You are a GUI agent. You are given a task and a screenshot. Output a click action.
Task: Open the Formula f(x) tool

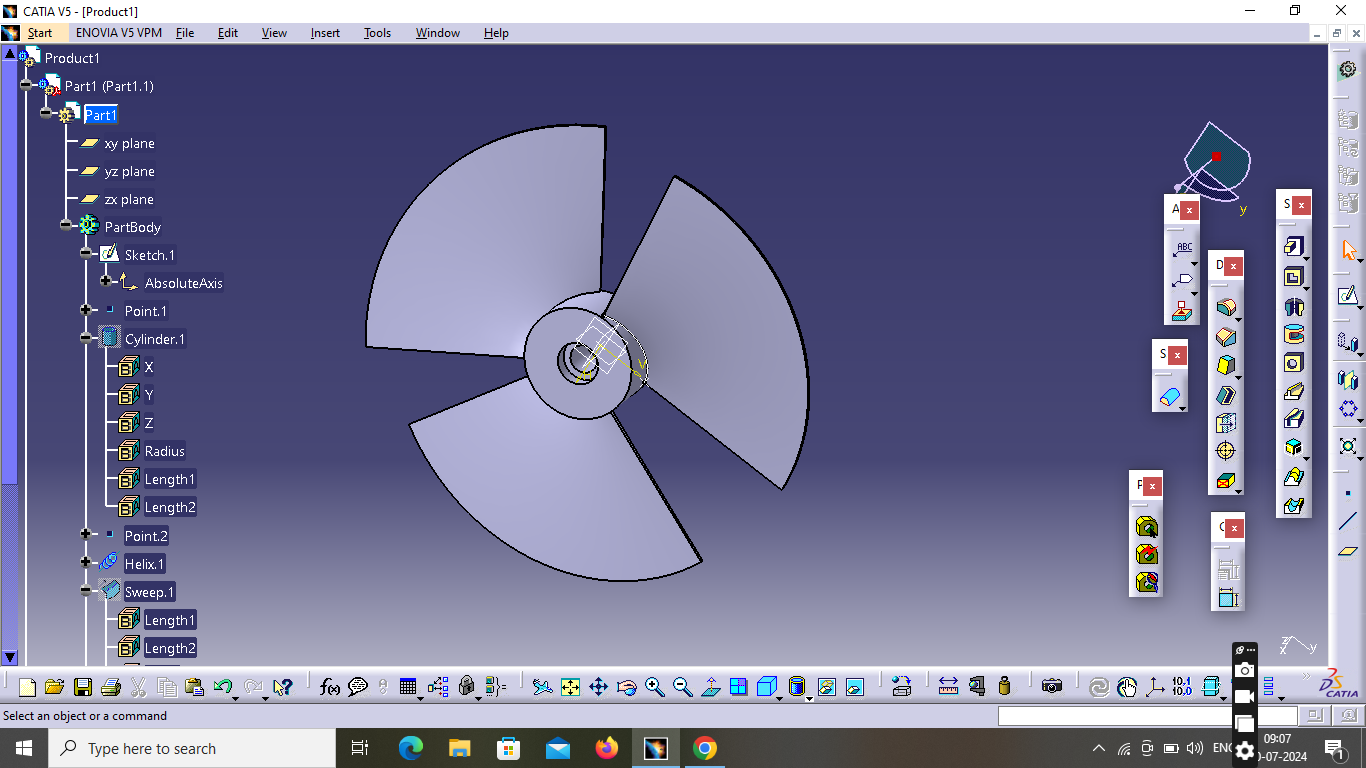pyautogui.click(x=330, y=687)
